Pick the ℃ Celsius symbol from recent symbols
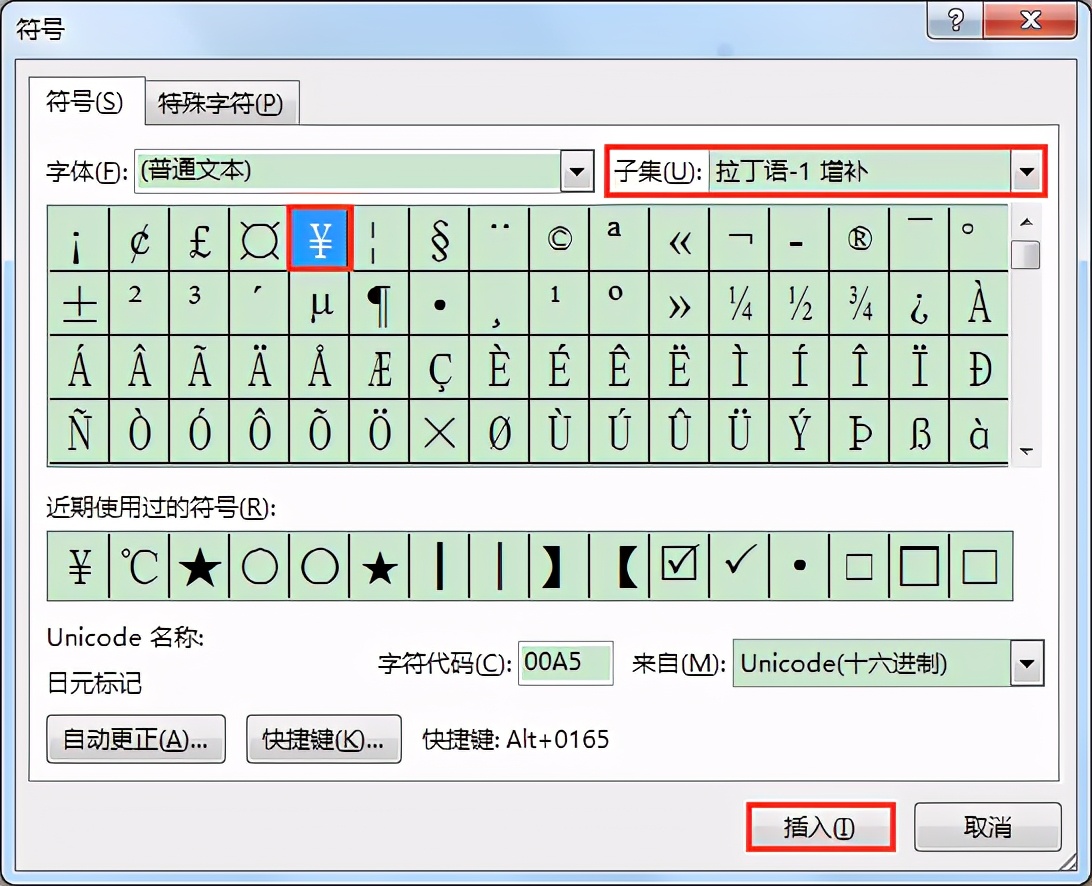 click(x=139, y=566)
